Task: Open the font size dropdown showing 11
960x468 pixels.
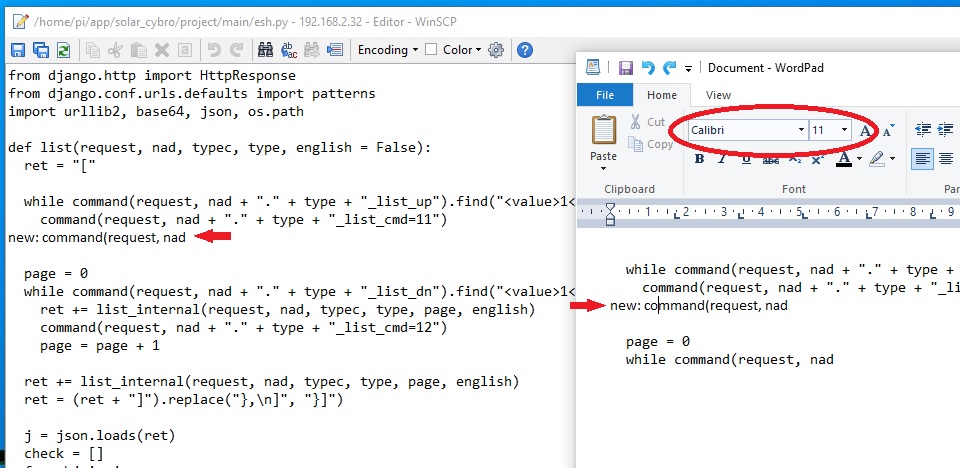Action: 844,131
